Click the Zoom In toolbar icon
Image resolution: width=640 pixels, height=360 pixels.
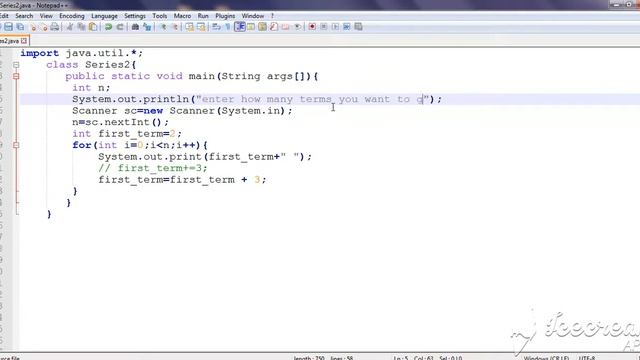click(x=163, y=27)
